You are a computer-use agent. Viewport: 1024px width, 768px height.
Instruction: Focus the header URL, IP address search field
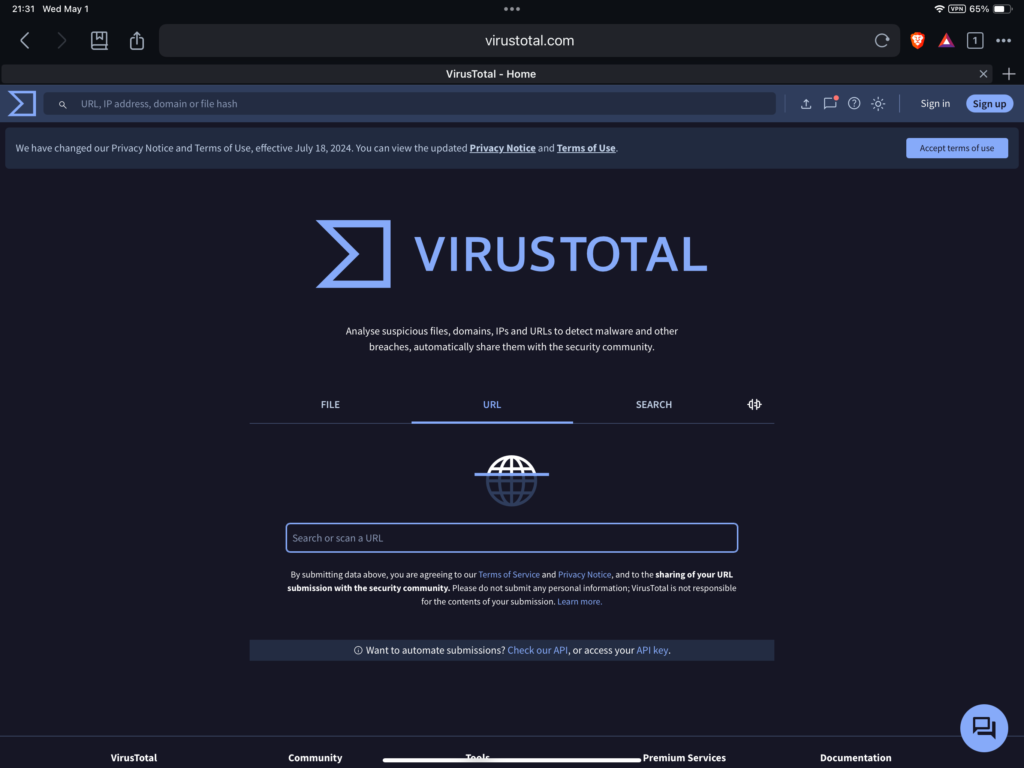[409, 104]
